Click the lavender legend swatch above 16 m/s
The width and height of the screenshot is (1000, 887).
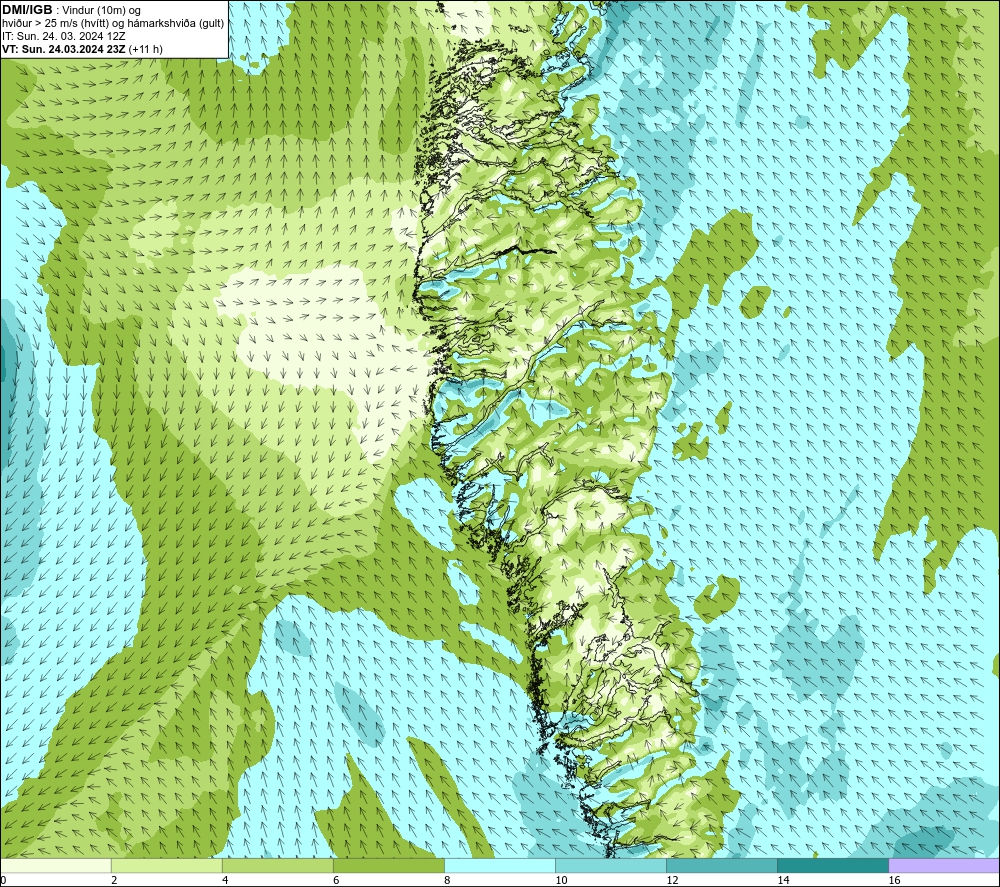(944, 865)
